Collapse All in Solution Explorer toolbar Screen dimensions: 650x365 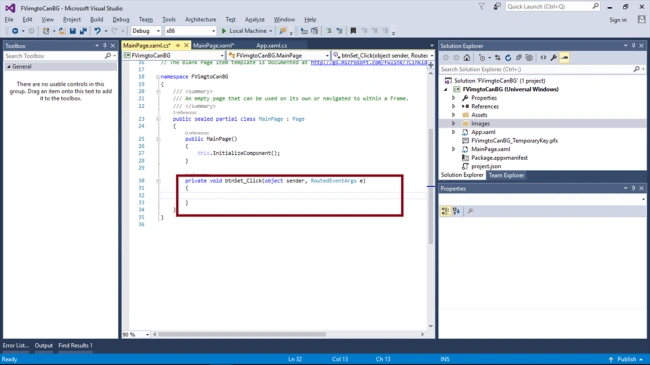519,58
